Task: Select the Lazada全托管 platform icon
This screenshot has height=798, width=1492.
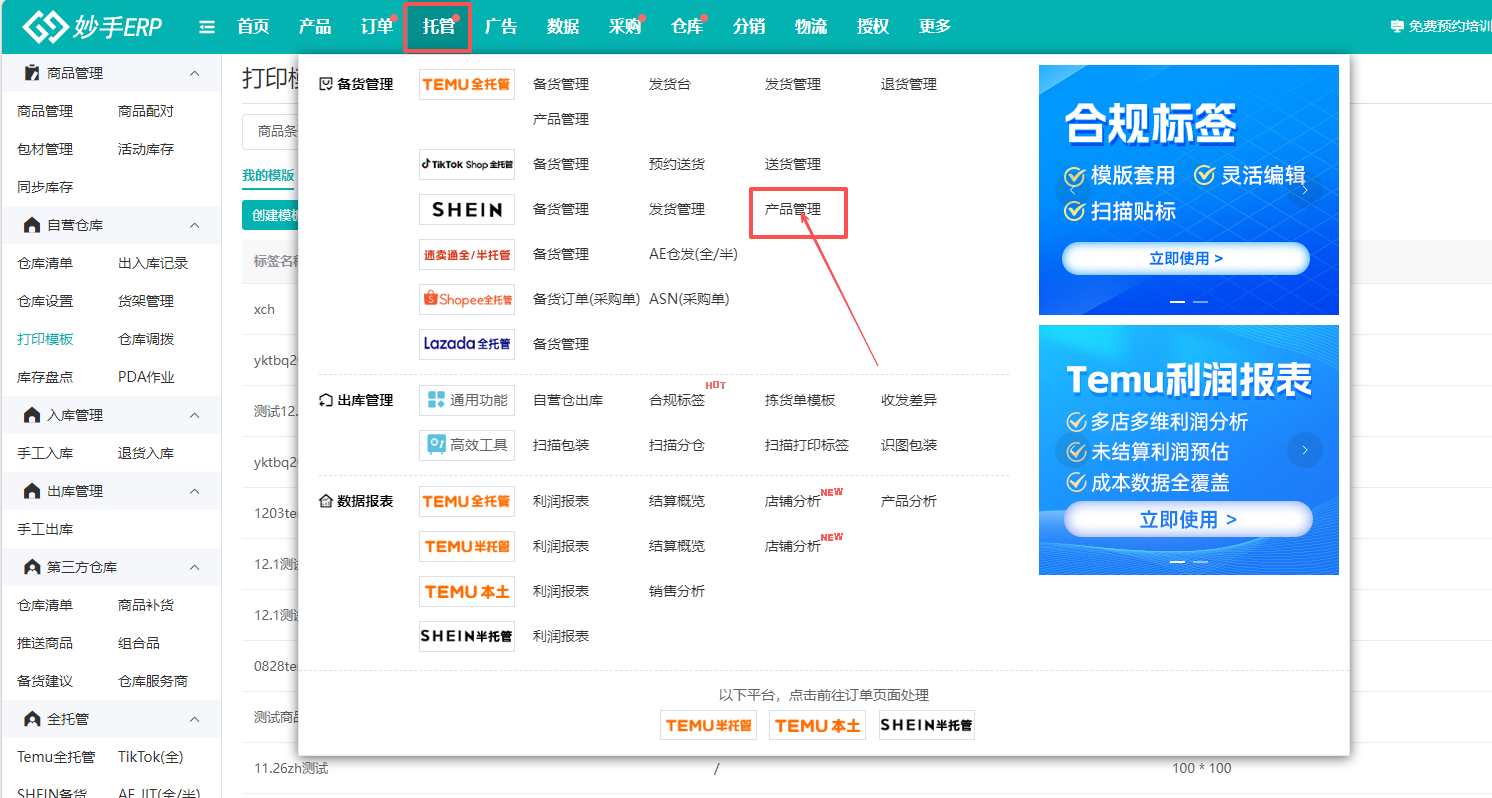Action: pyautogui.click(x=466, y=344)
